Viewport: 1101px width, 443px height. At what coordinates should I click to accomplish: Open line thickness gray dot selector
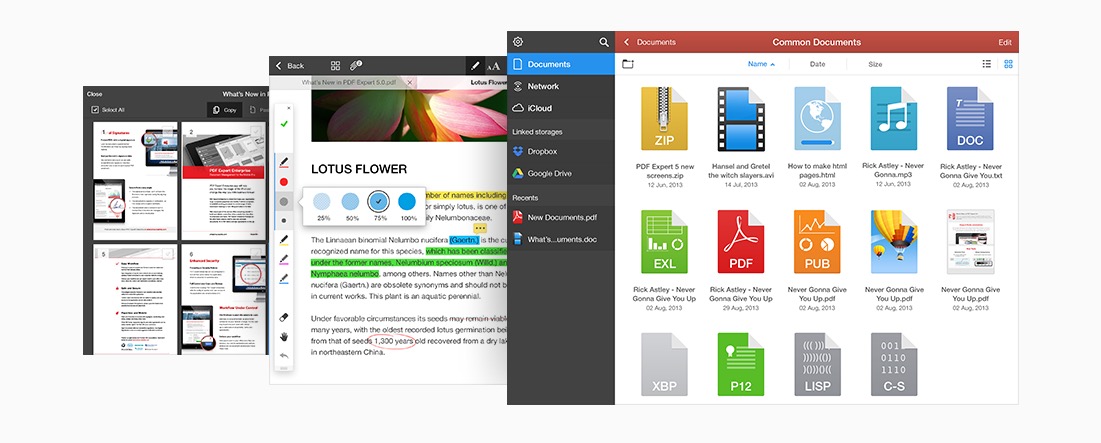pyautogui.click(x=284, y=201)
